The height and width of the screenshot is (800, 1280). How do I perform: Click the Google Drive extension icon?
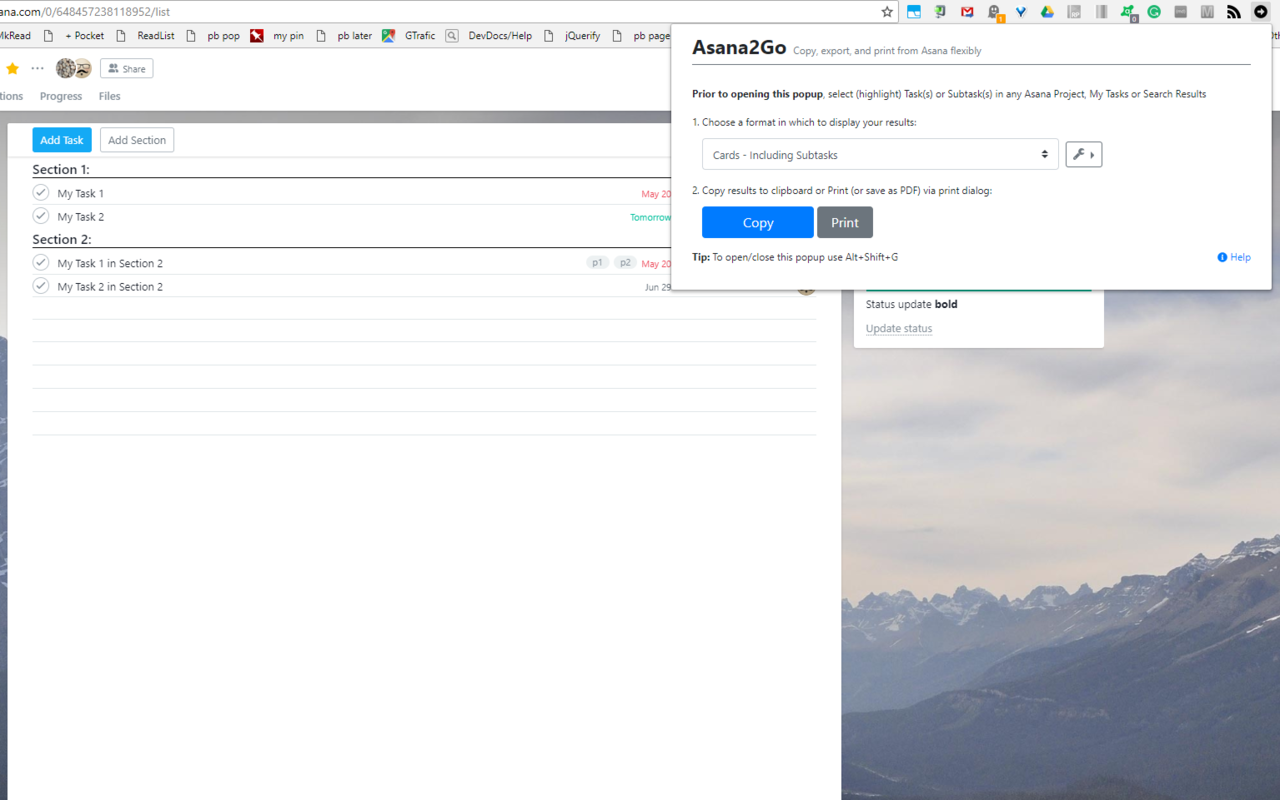(x=1046, y=11)
